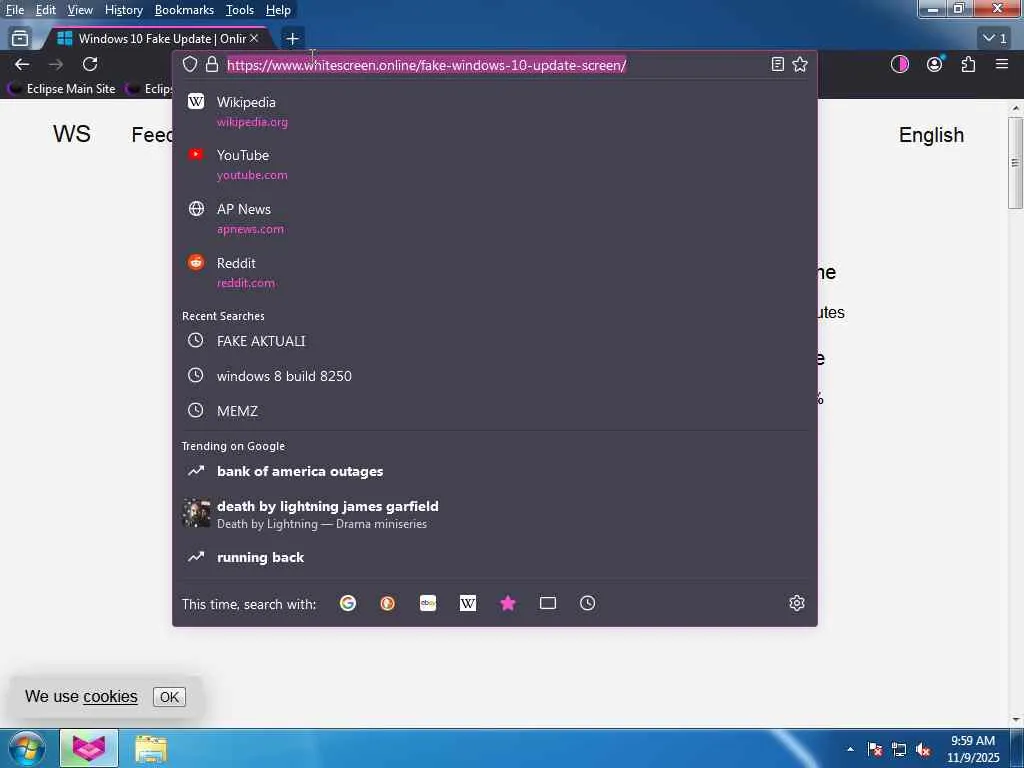
Task: Open search settings gear icon
Action: tap(797, 603)
